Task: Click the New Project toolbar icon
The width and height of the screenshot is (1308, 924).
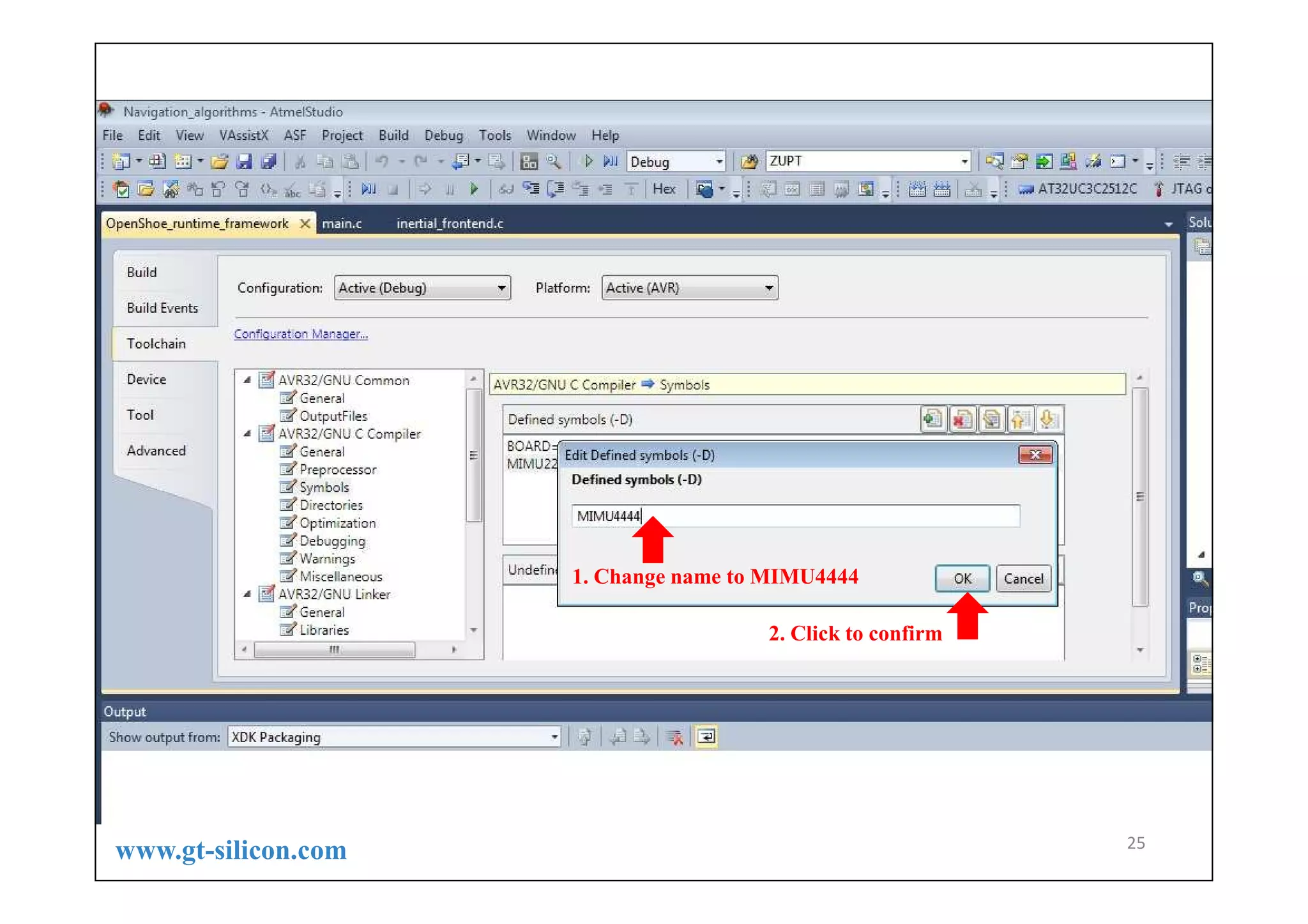Action: [x=121, y=162]
